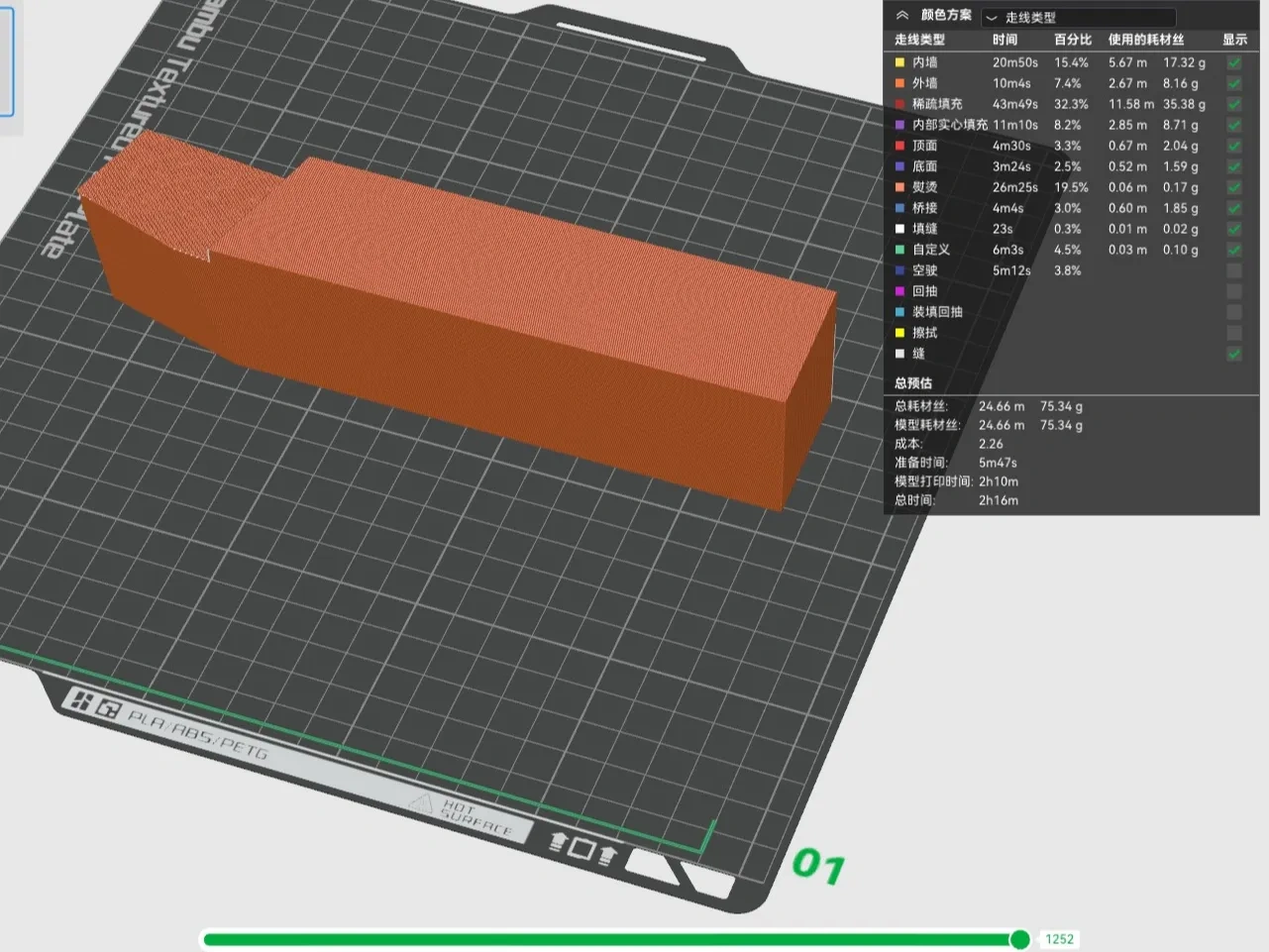Image resolution: width=1269 pixels, height=952 pixels.
Task: Click the 桥接 blue swatch
Action: tap(899, 208)
